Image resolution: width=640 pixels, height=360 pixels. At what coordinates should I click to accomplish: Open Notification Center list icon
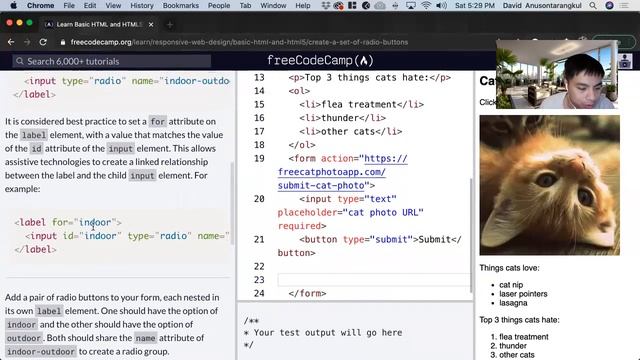pos(624,5)
